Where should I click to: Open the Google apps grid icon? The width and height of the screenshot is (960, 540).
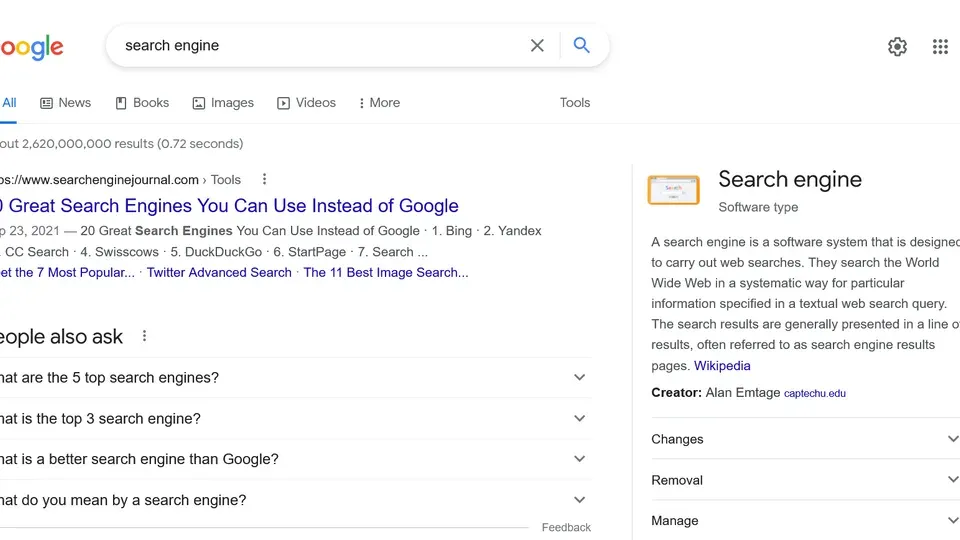coord(940,47)
